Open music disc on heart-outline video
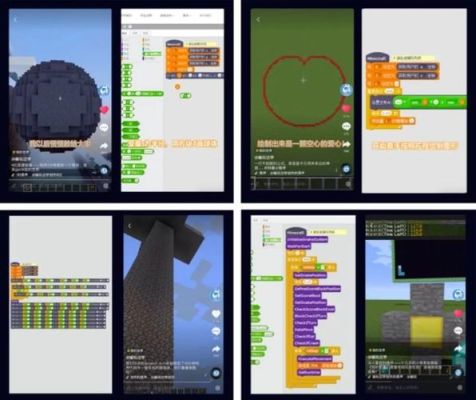 tap(346, 169)
